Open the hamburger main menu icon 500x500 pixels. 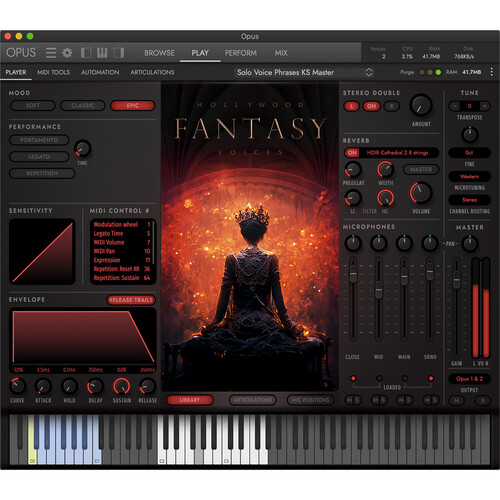51,53
